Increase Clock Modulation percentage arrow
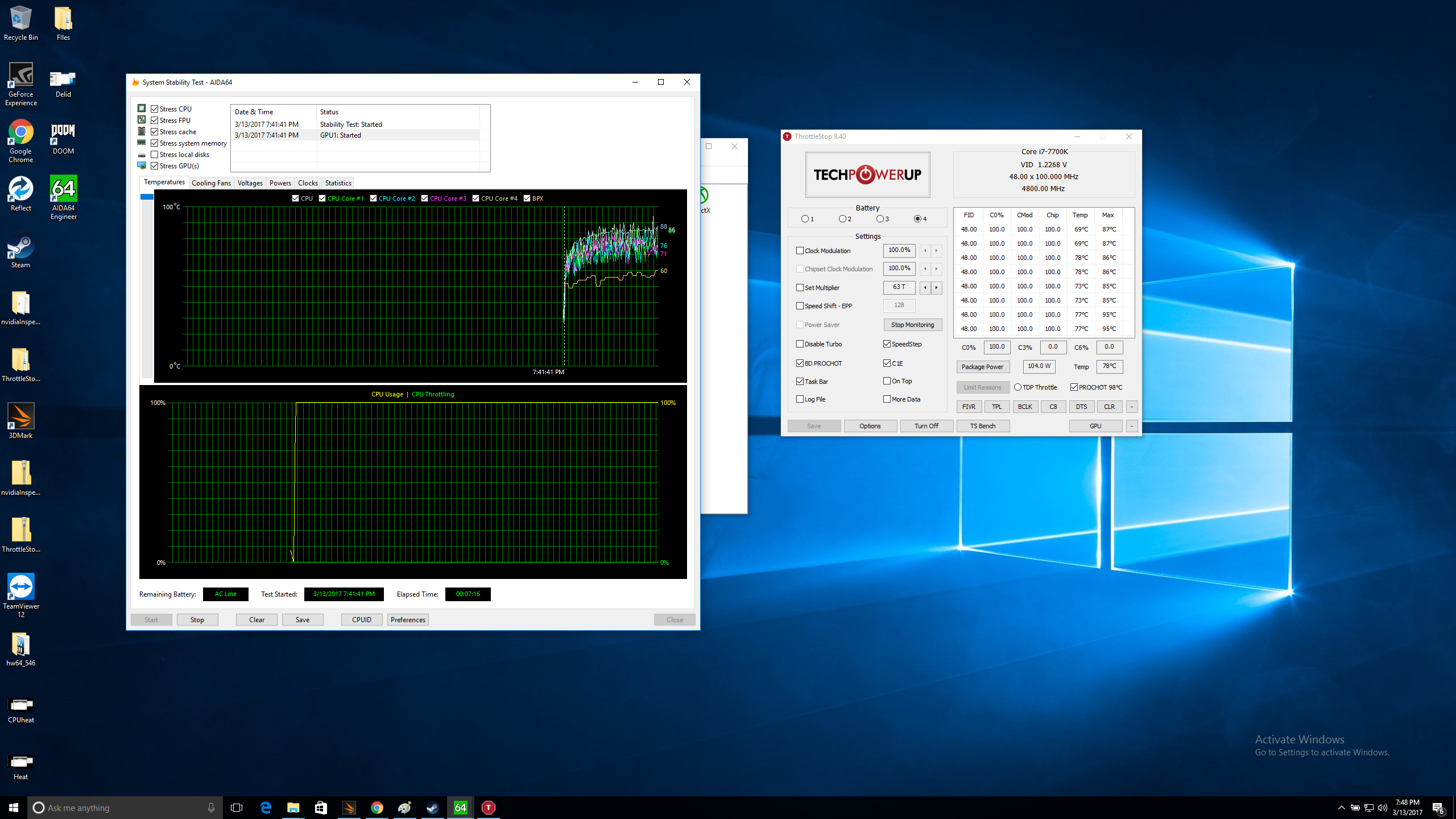 point(936,251)
